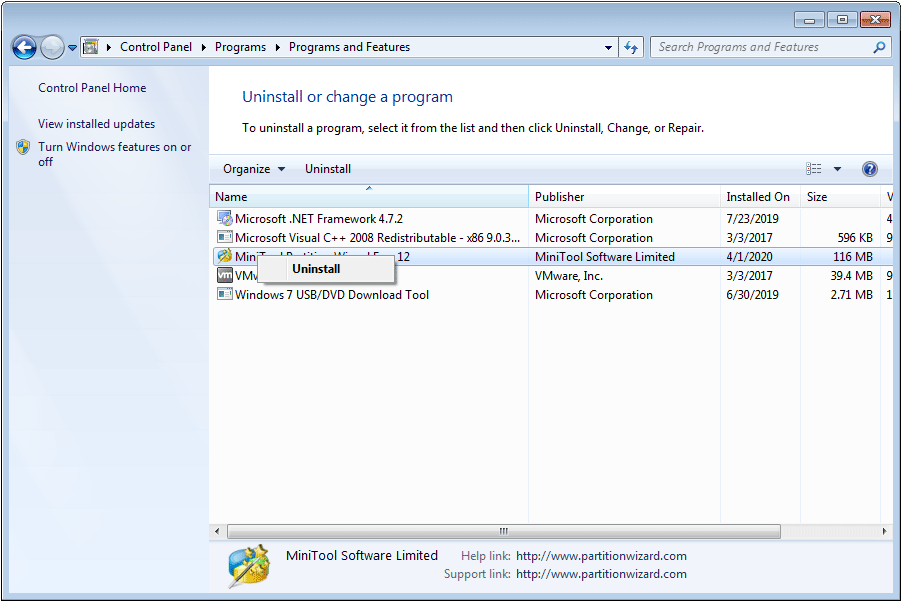Click the 116 MB size cell
902x602 pixels.
point(853,257)
